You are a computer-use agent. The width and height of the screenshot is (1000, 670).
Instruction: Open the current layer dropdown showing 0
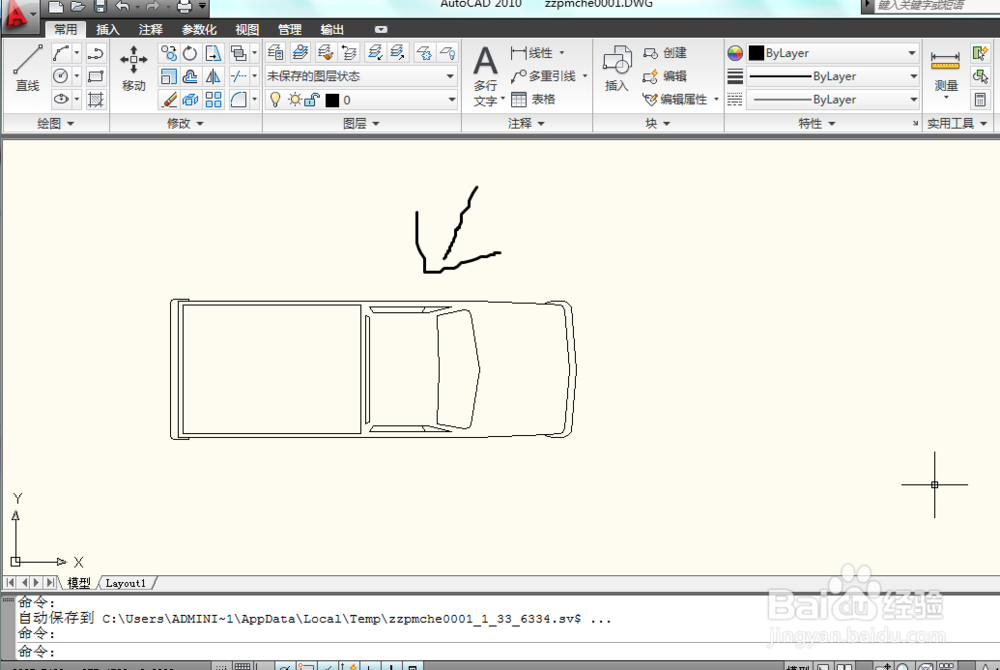361,99
